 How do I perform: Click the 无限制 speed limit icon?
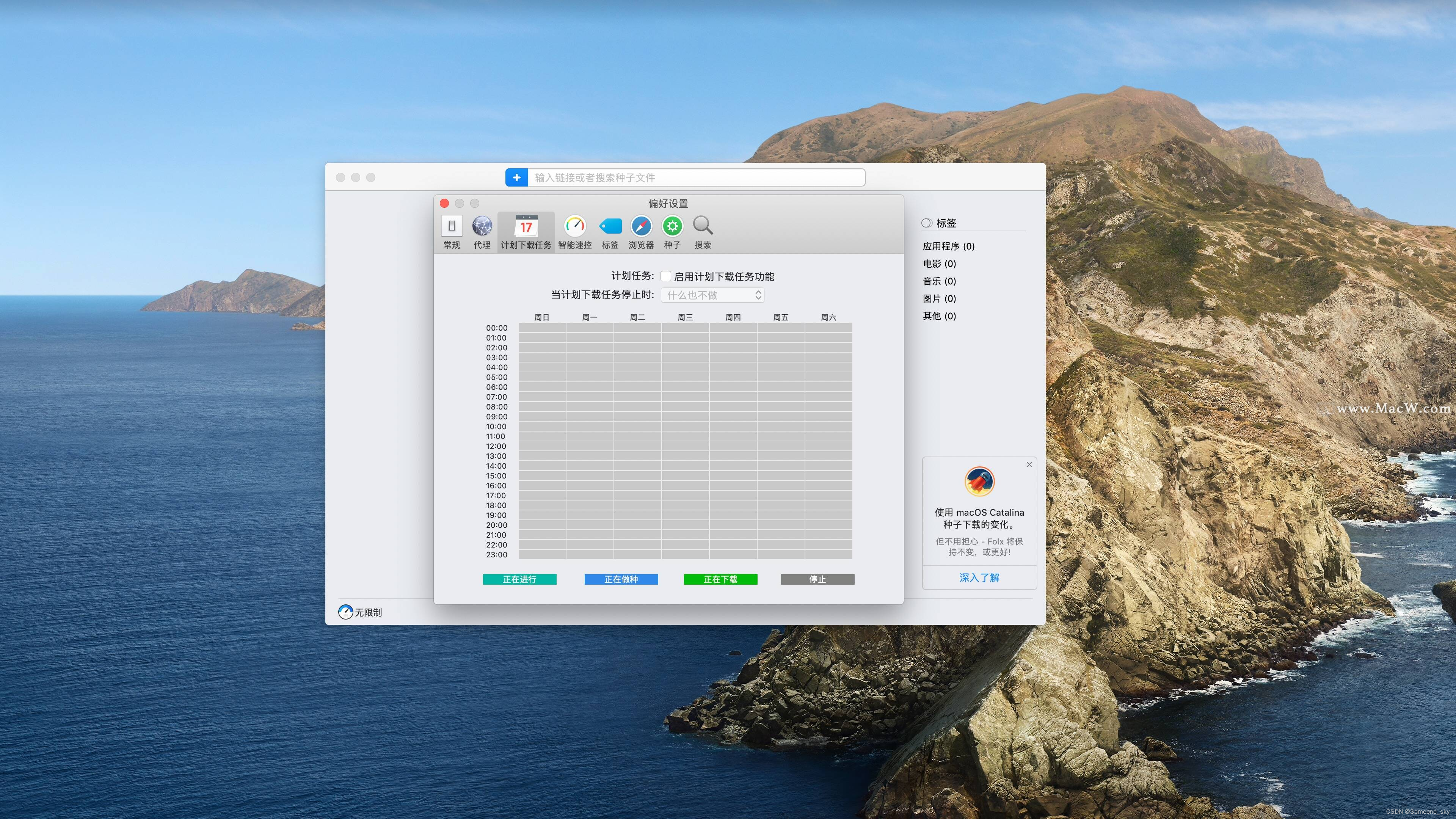pyautogui.click(x=345, y=612)
